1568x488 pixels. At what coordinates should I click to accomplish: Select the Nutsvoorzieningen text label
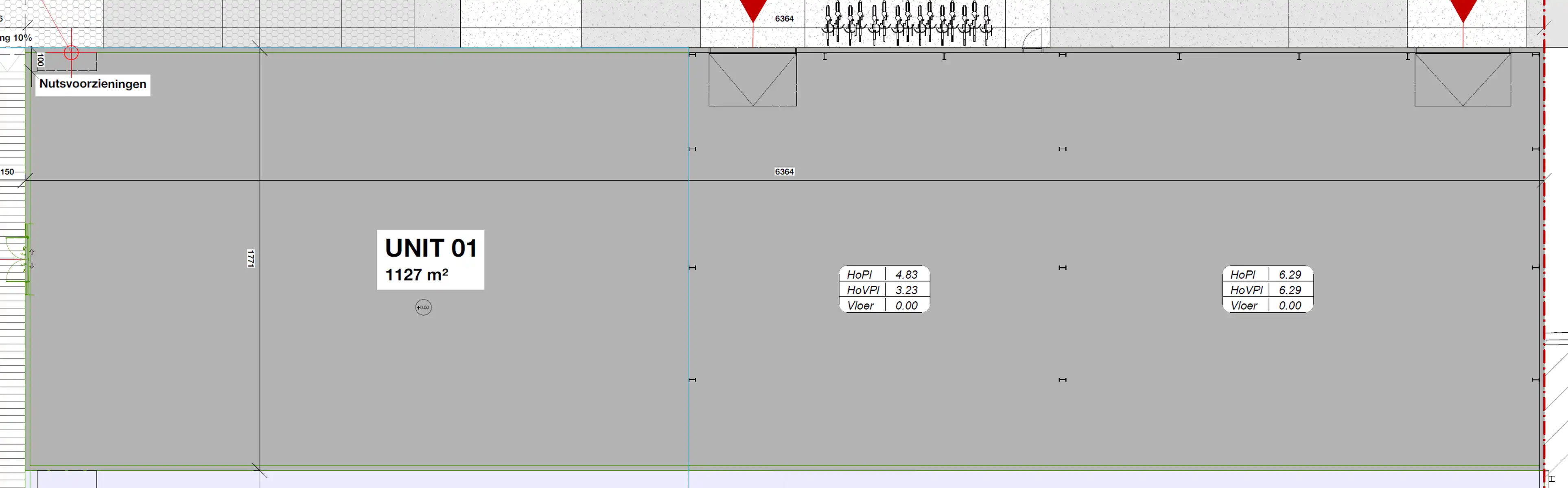(x=92, y=84)
